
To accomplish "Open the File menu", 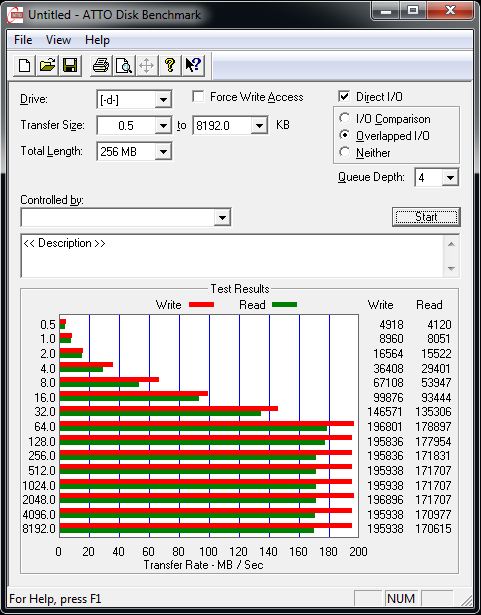I will coord(23,40).
